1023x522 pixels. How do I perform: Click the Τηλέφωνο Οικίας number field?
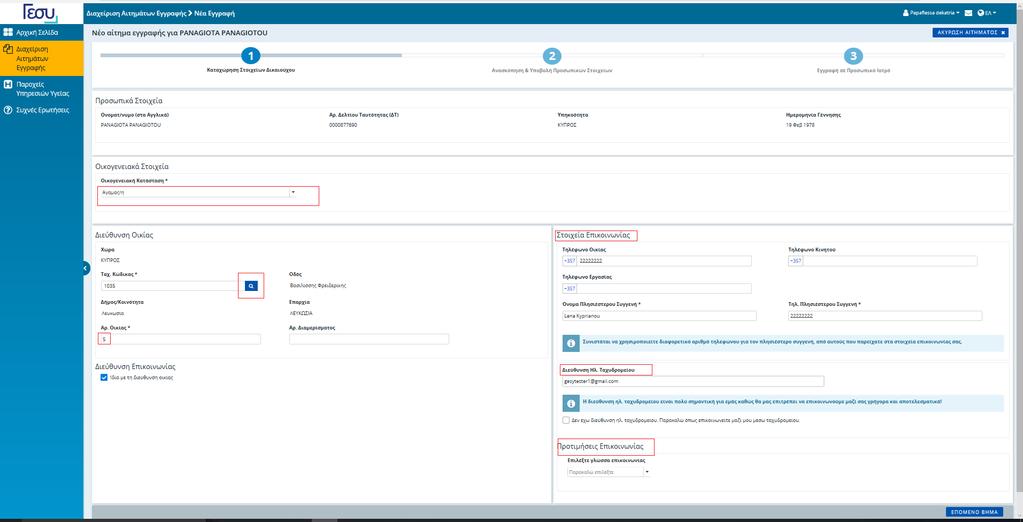(x=664, y=261)
